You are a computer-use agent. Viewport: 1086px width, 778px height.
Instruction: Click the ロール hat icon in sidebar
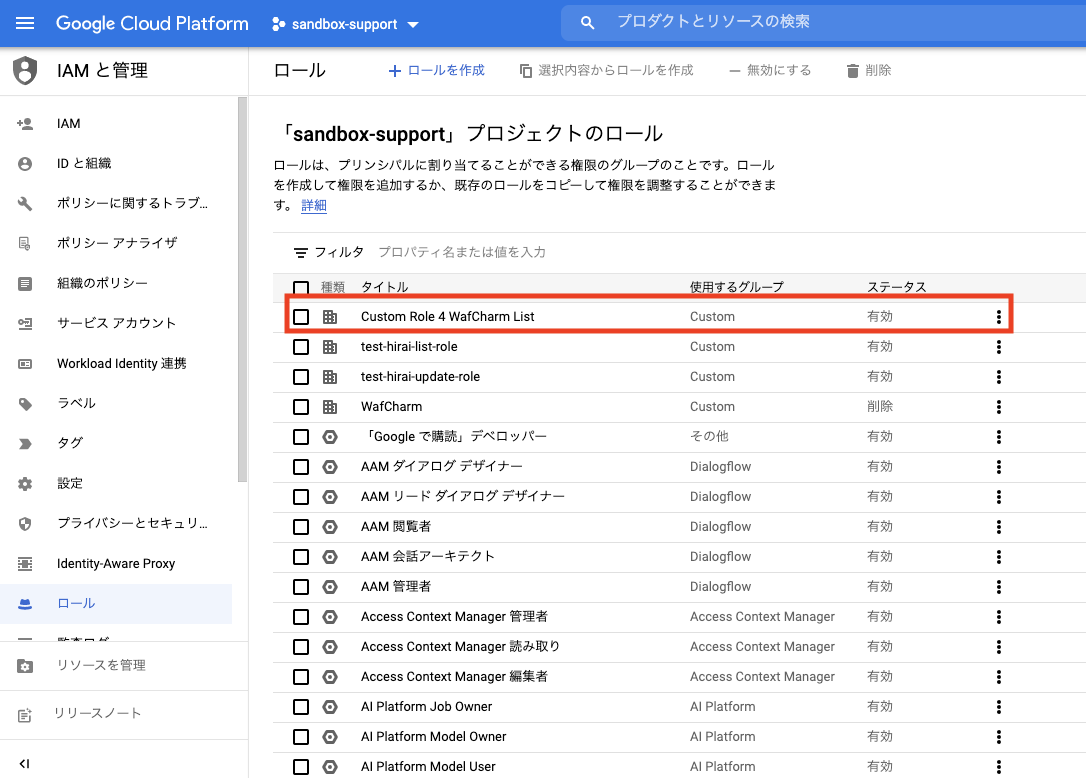(25, 603)
